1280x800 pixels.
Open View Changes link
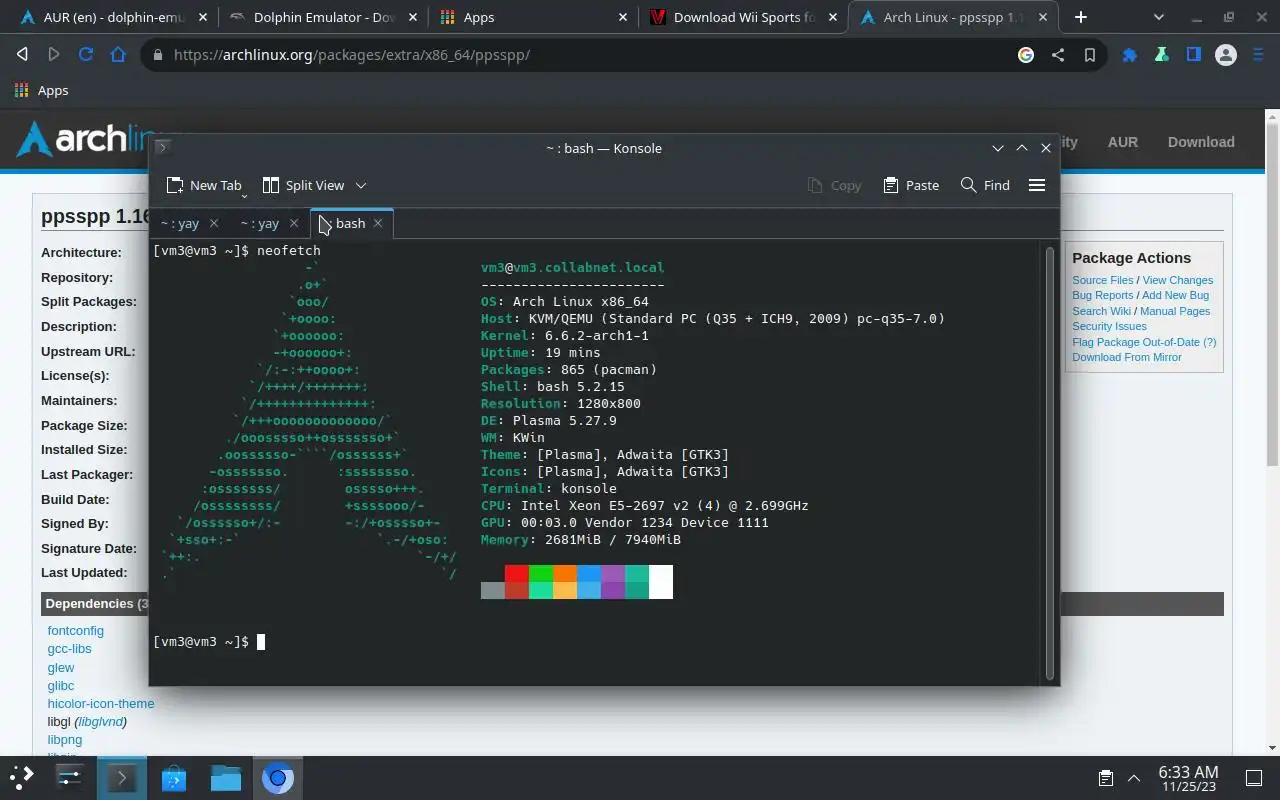click(x=1178, y=280)
